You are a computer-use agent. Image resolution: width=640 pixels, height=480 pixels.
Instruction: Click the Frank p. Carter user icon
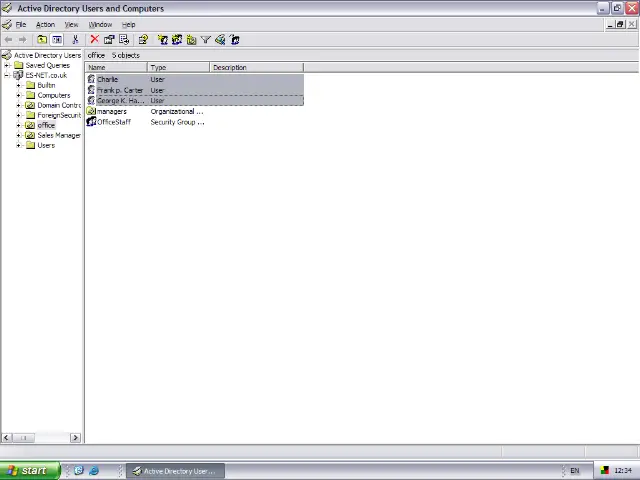click(x=91, y=90)
